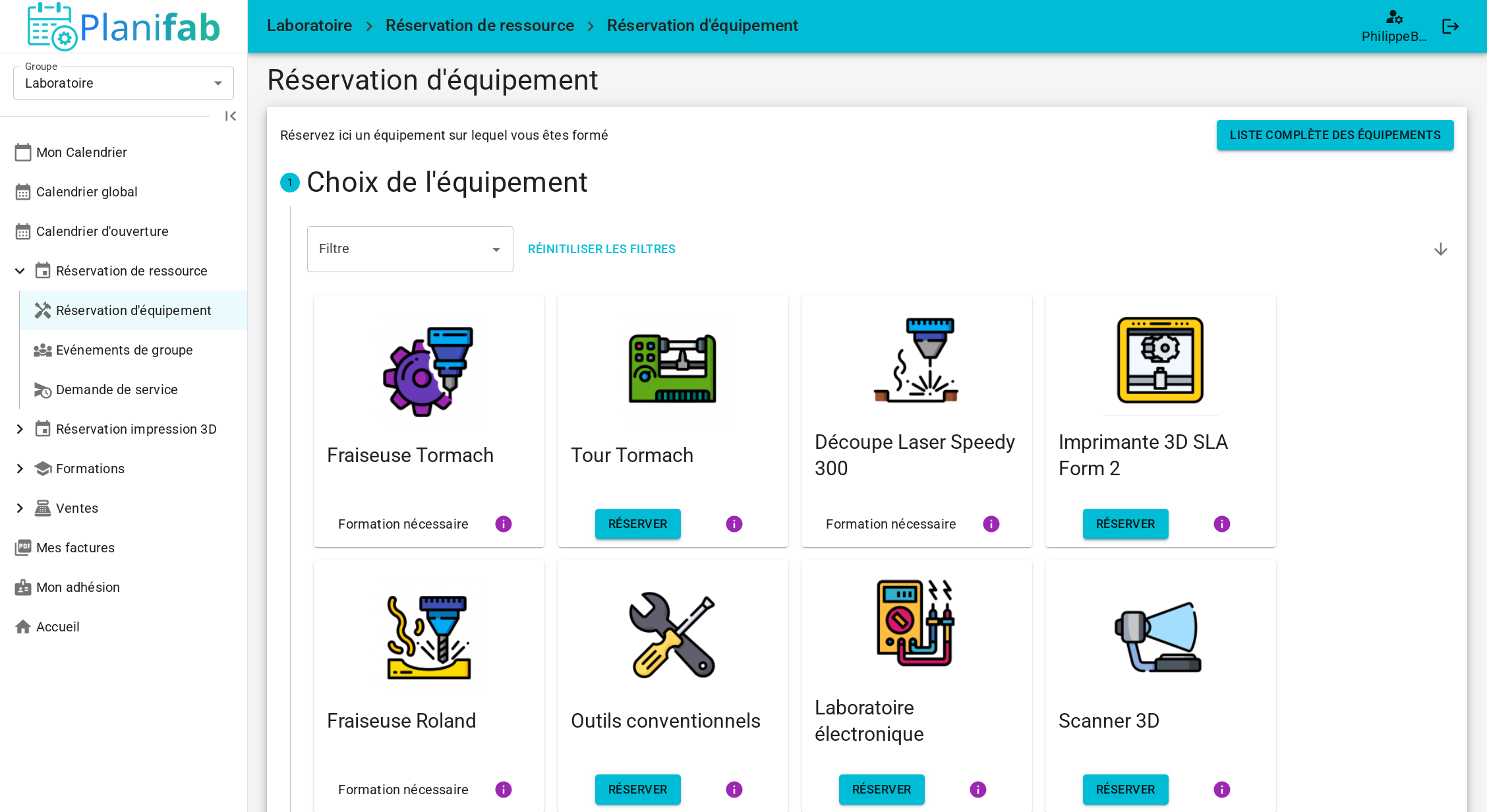
Task: Select Événements de groupe
Action: click(124, 350)
